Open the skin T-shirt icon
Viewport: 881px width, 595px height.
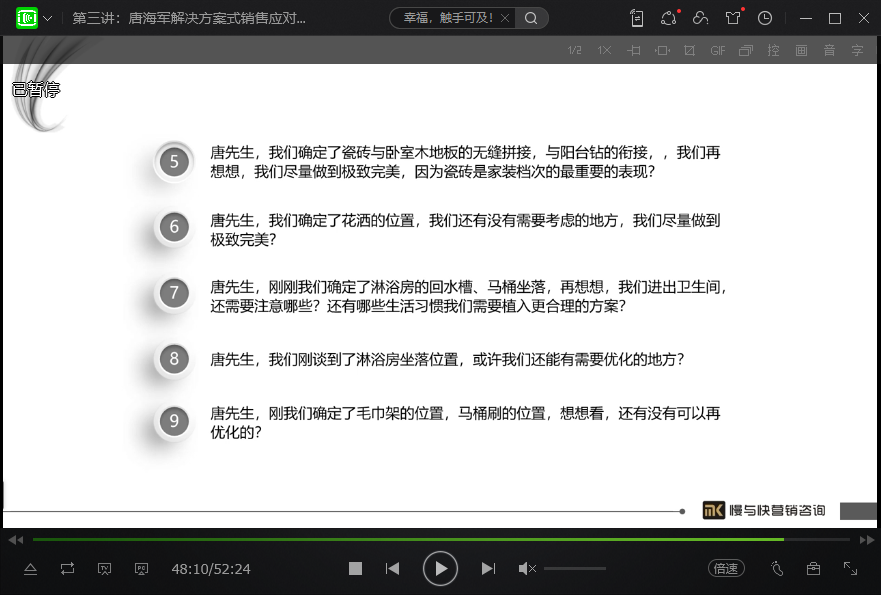(x=733, y=18)
